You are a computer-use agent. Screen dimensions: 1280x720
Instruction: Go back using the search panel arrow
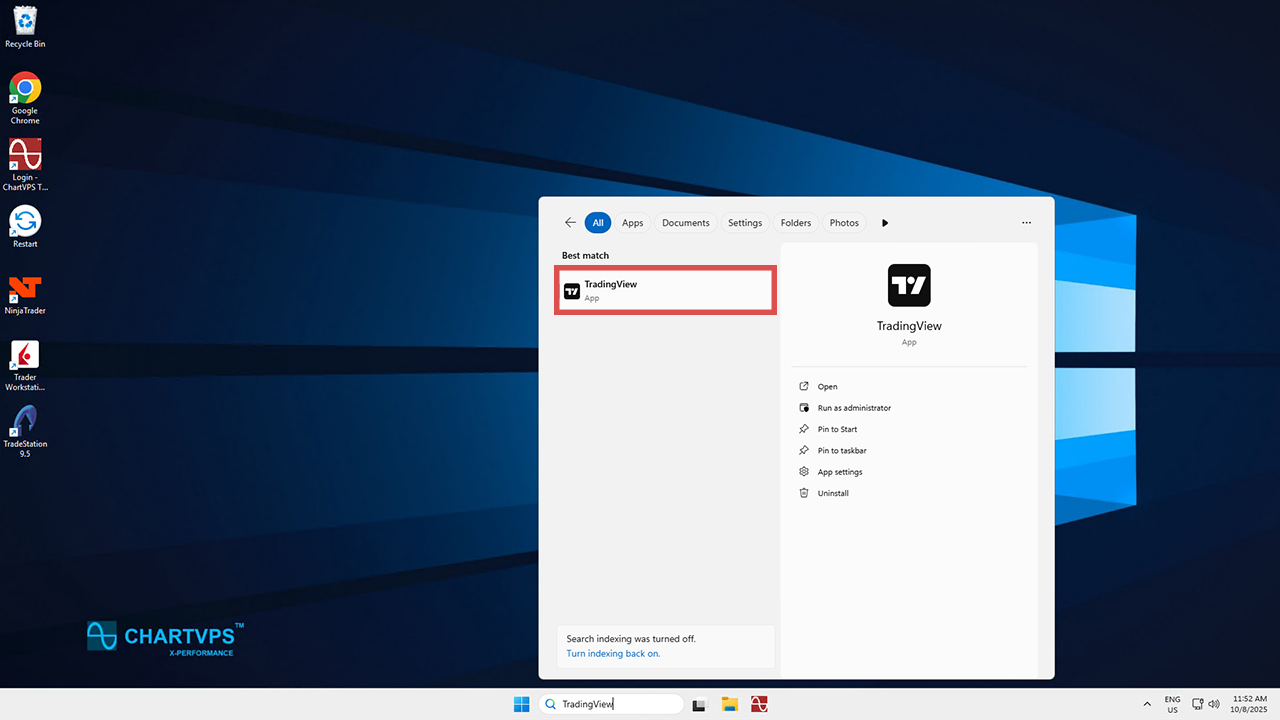tap(570, 223)
